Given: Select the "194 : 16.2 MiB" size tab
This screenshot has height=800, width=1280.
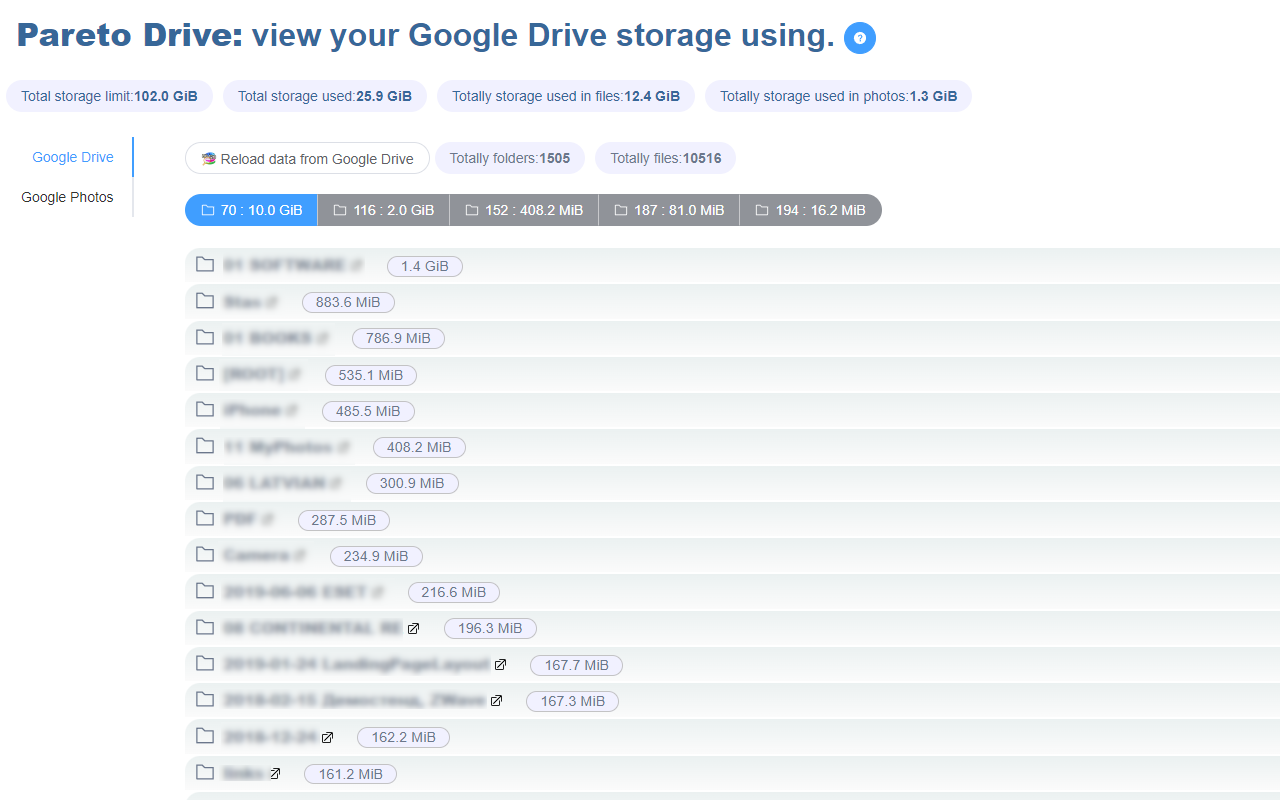Looking at the screenshot, I should 811,209.
